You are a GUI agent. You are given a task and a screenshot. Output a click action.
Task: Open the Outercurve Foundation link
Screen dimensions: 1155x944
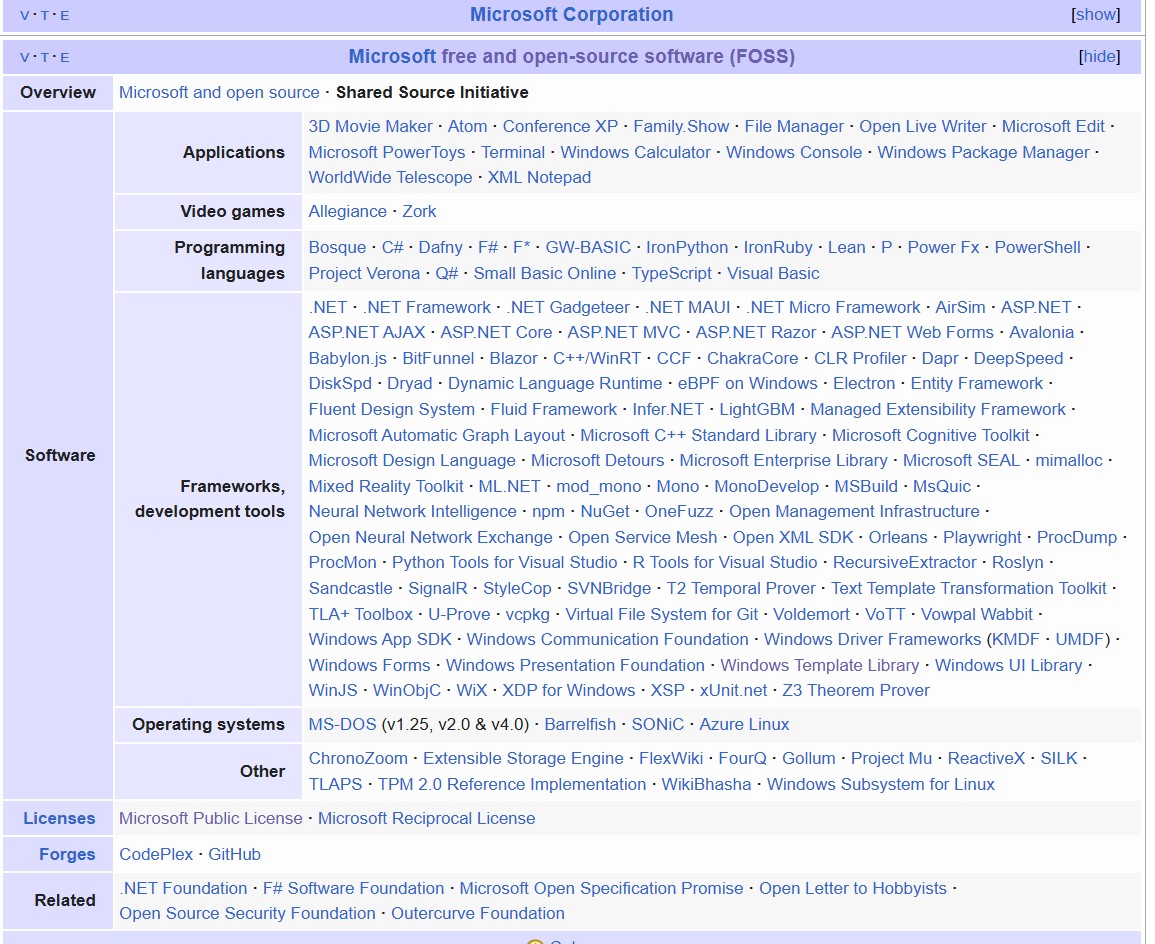click(x=477, y=914)
